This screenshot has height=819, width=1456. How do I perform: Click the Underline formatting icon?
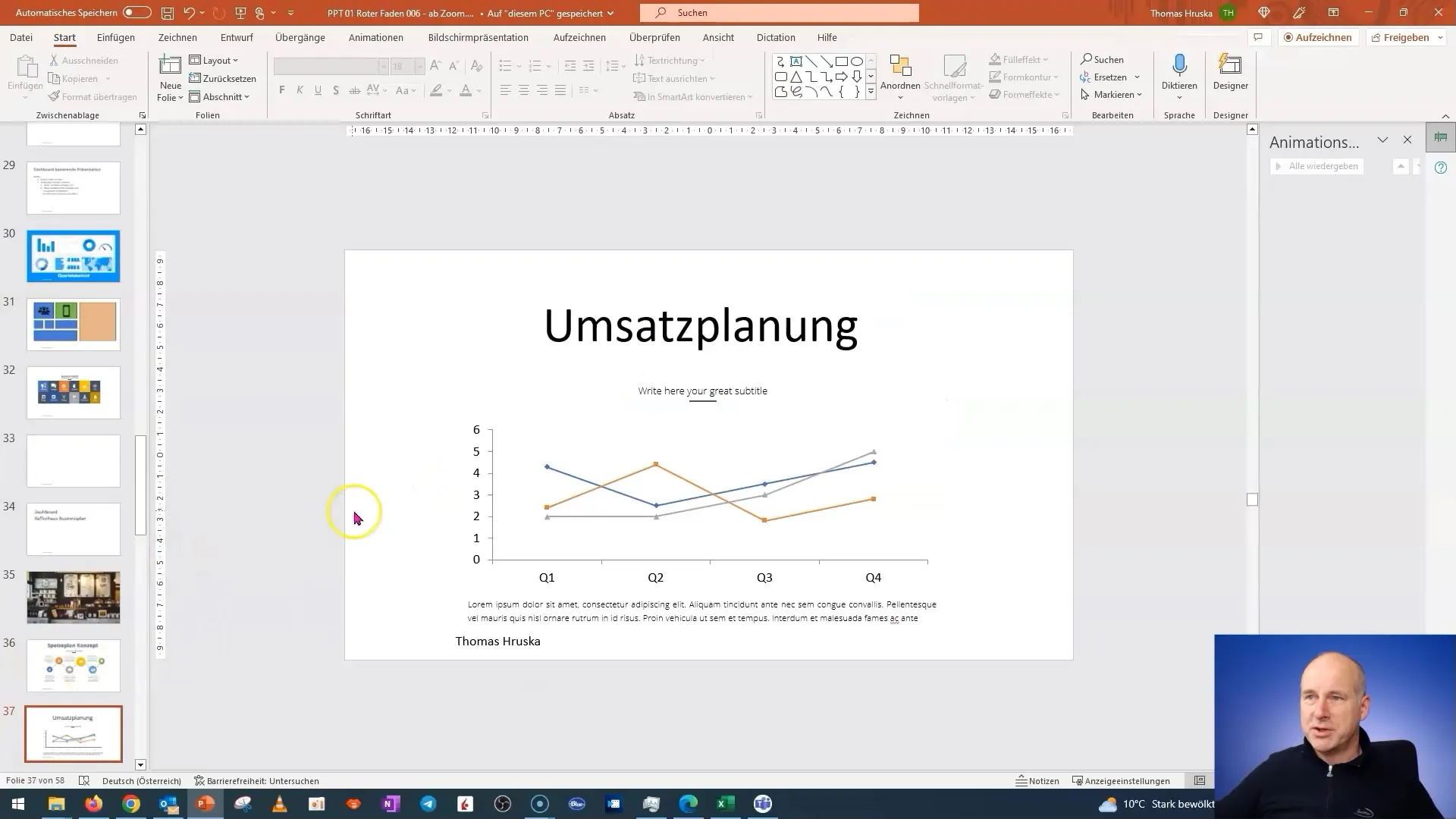[317, 90]
